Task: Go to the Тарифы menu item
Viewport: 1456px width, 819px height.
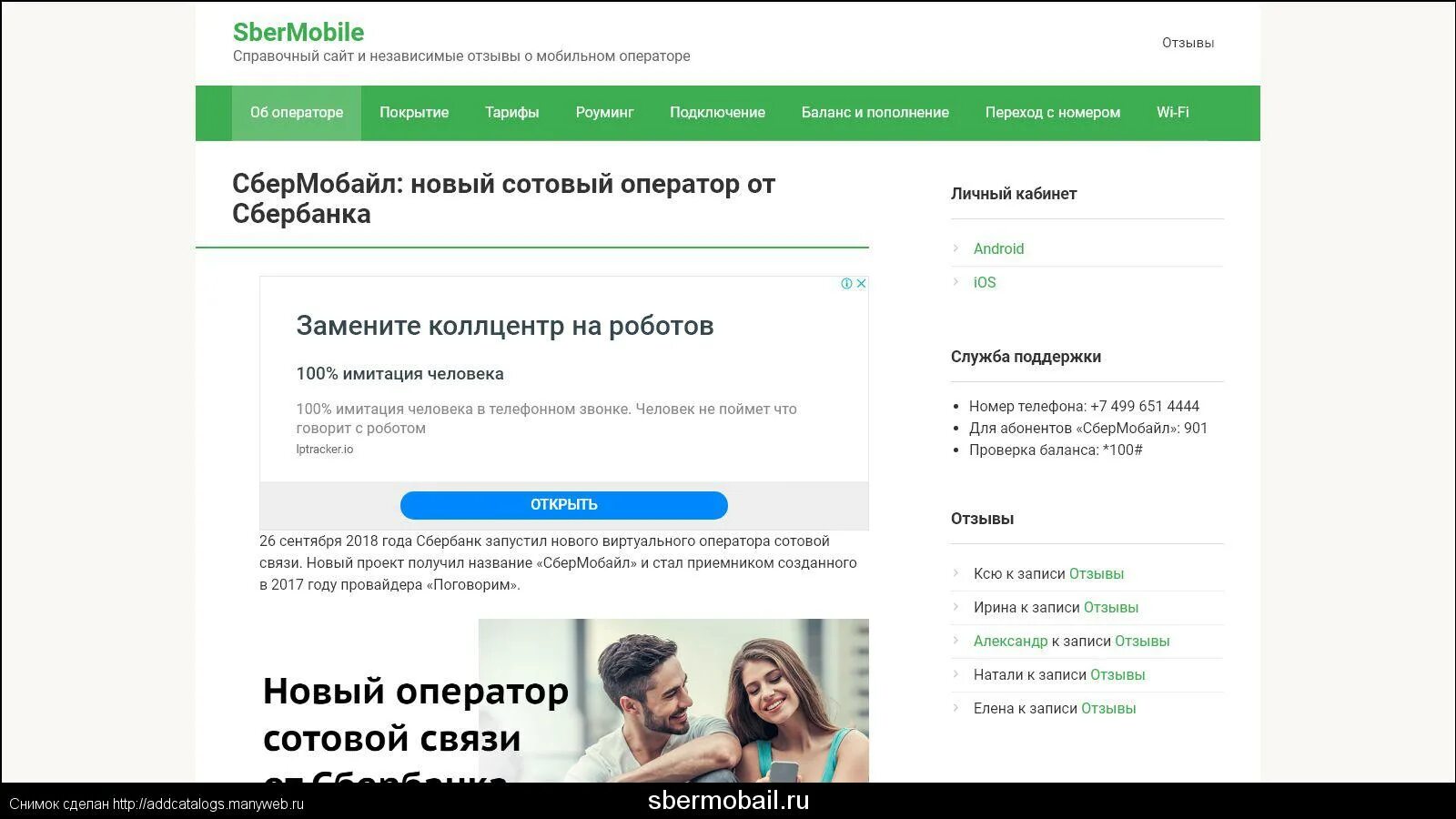Action: 511,113
